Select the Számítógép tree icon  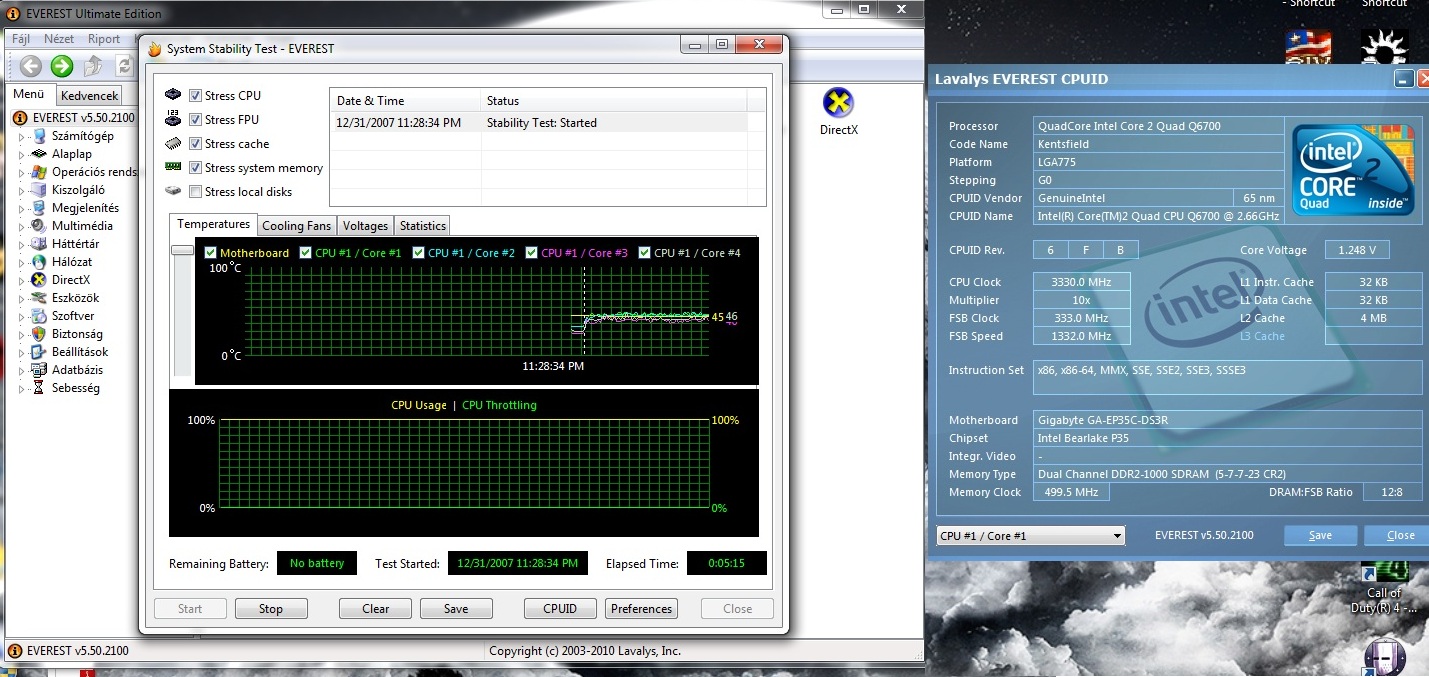(39, 136)
